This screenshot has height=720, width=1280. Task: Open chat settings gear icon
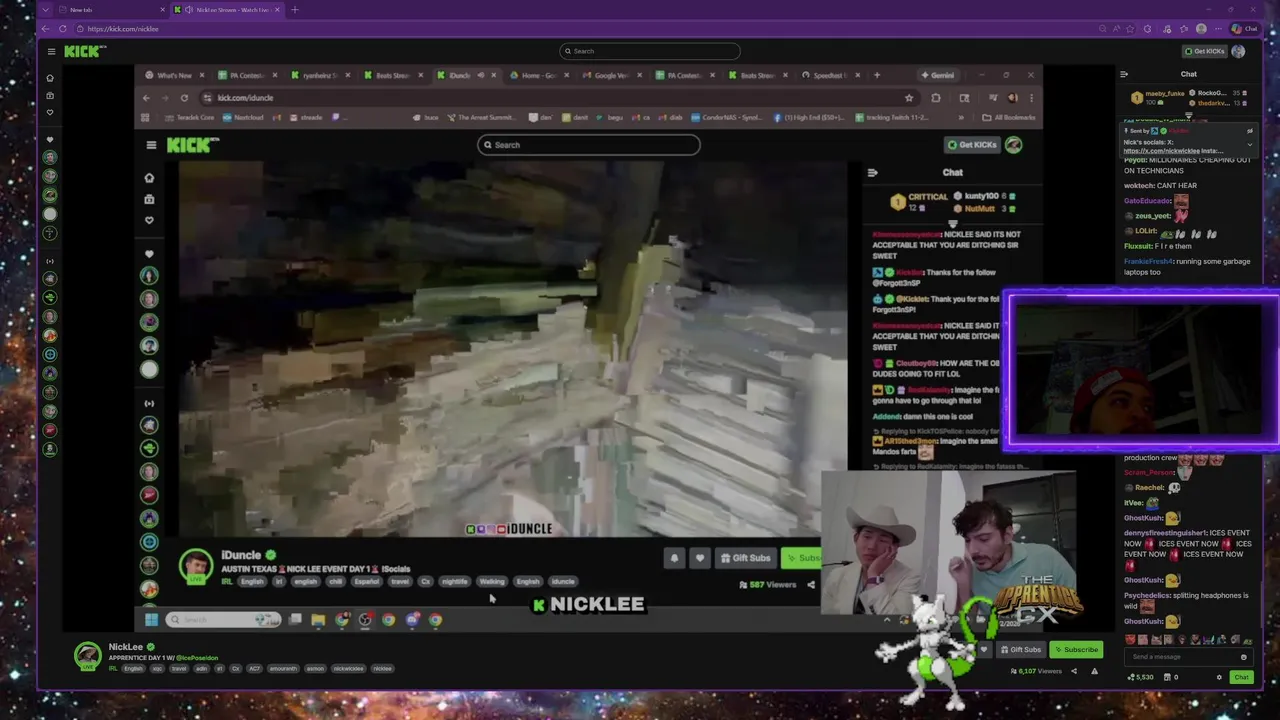pyautogui.click(x=1219, y=677)
